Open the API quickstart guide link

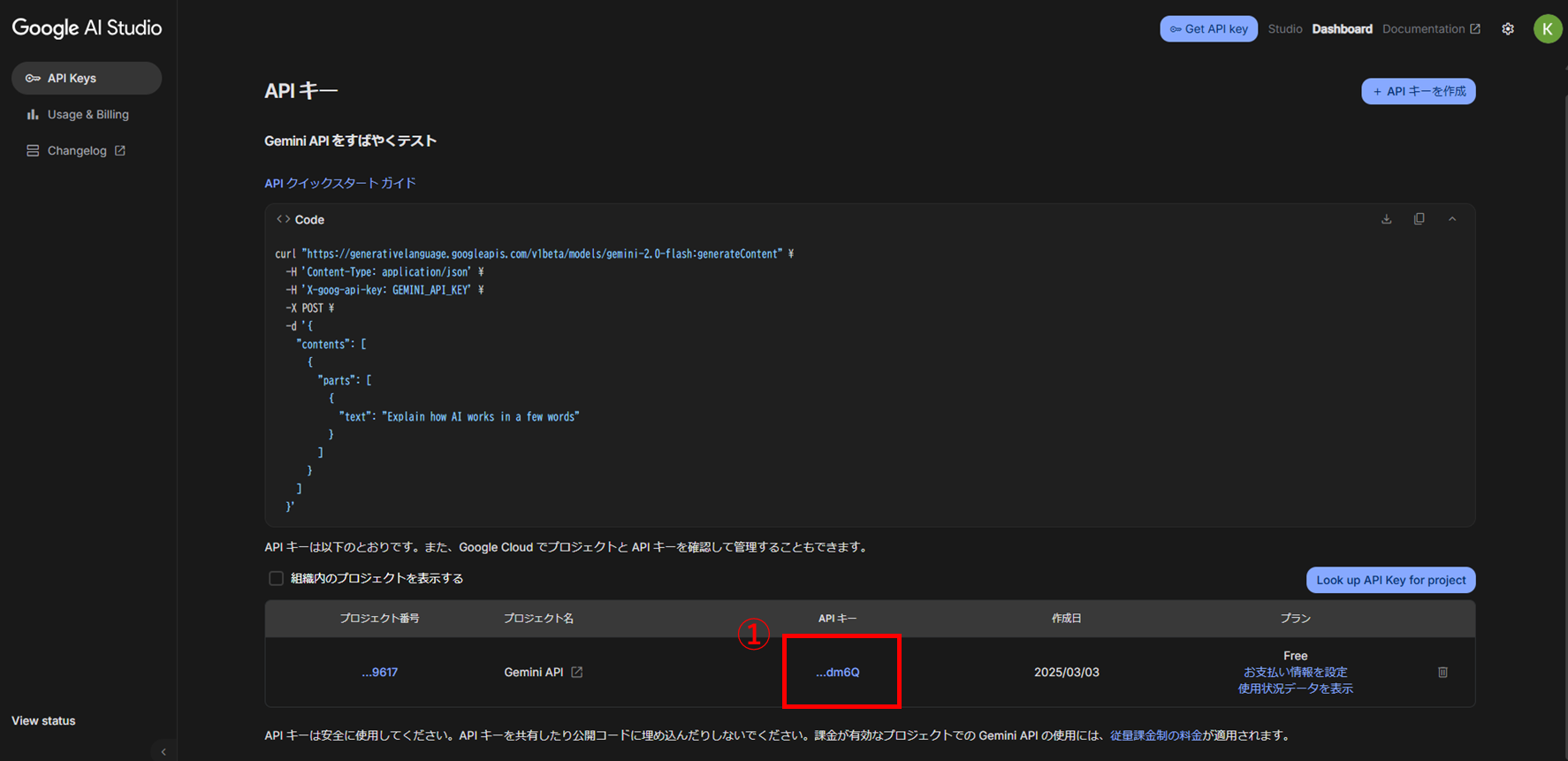(340, 183)
